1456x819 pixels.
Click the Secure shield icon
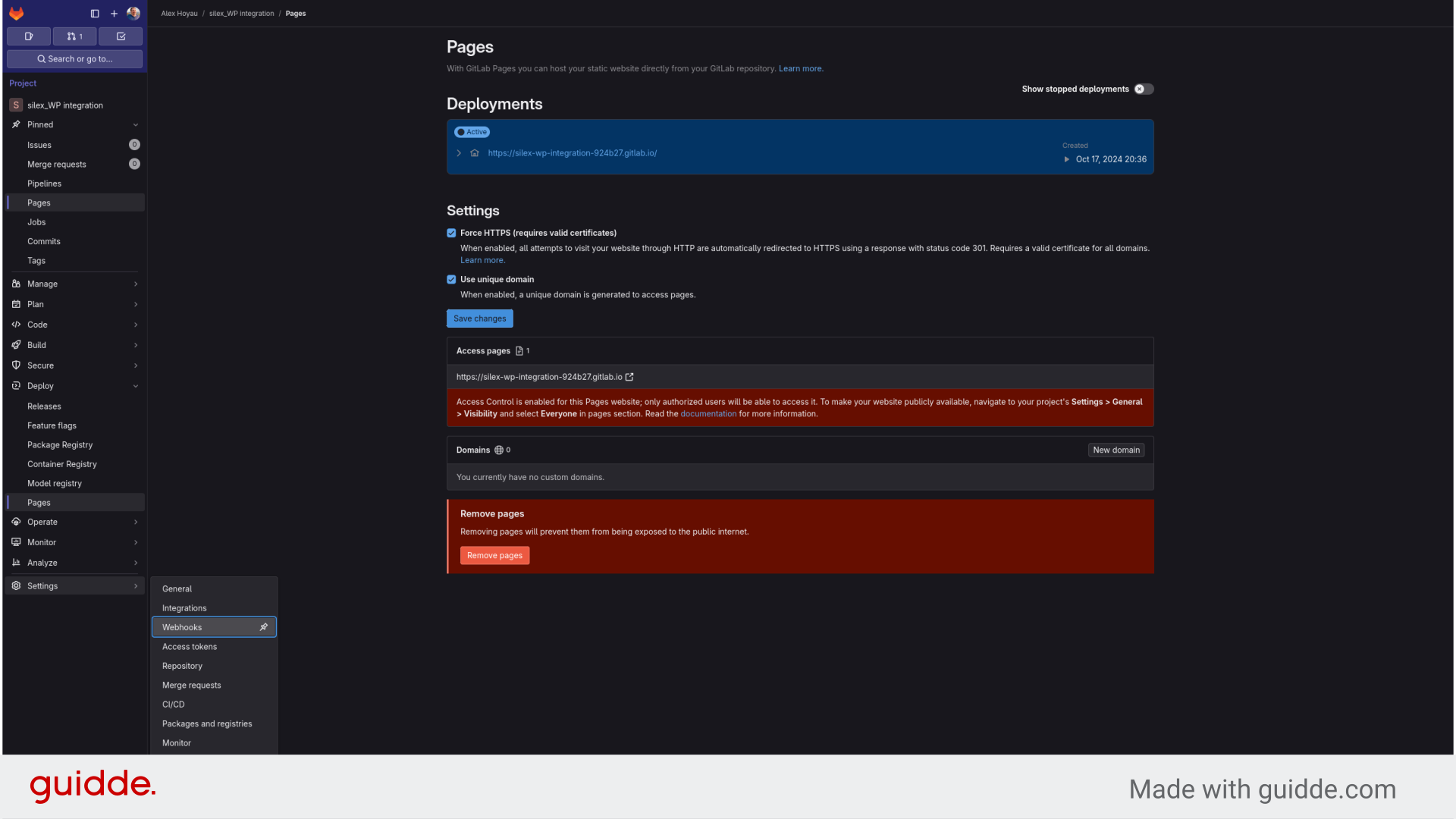[16, 366]
